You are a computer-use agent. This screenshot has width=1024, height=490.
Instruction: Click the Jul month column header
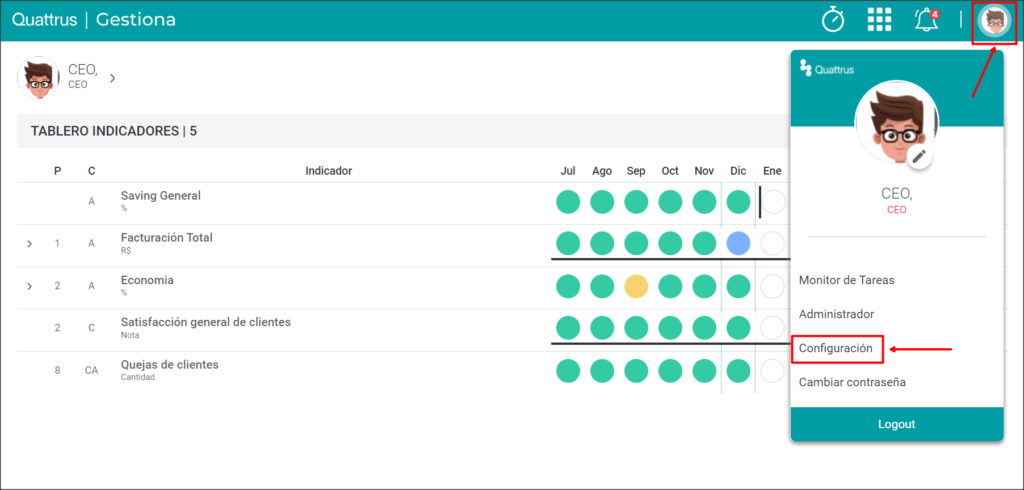click(568, 171)
